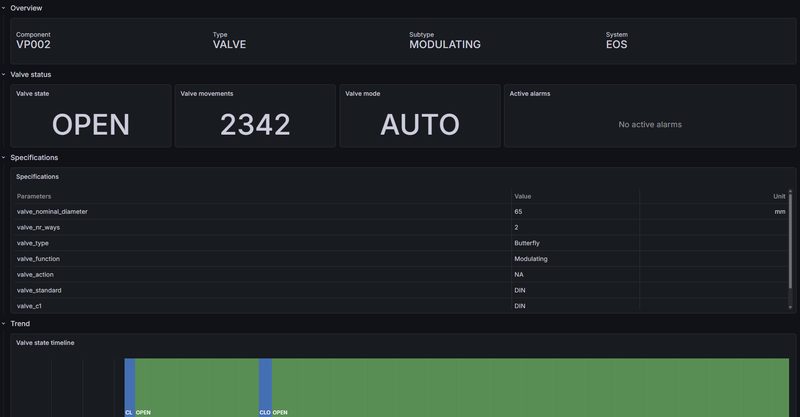Viewport: 800px width, 417px height.
Task: Select the valve_action parameter cell
Action: pos(262,275)
